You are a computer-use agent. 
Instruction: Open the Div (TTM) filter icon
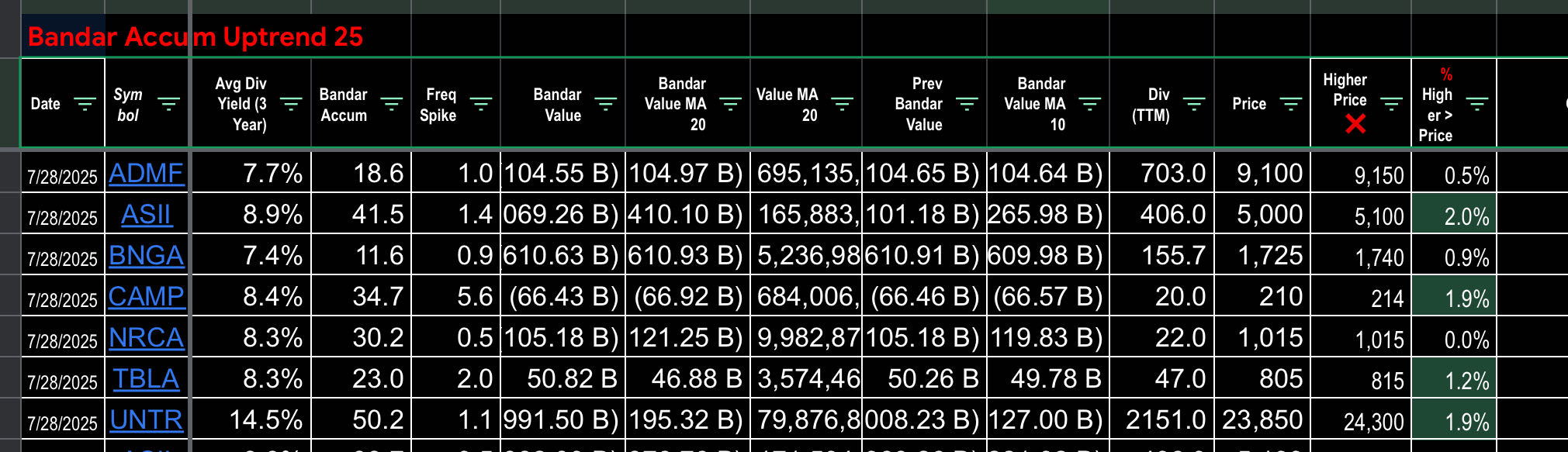pos(1194,104)
